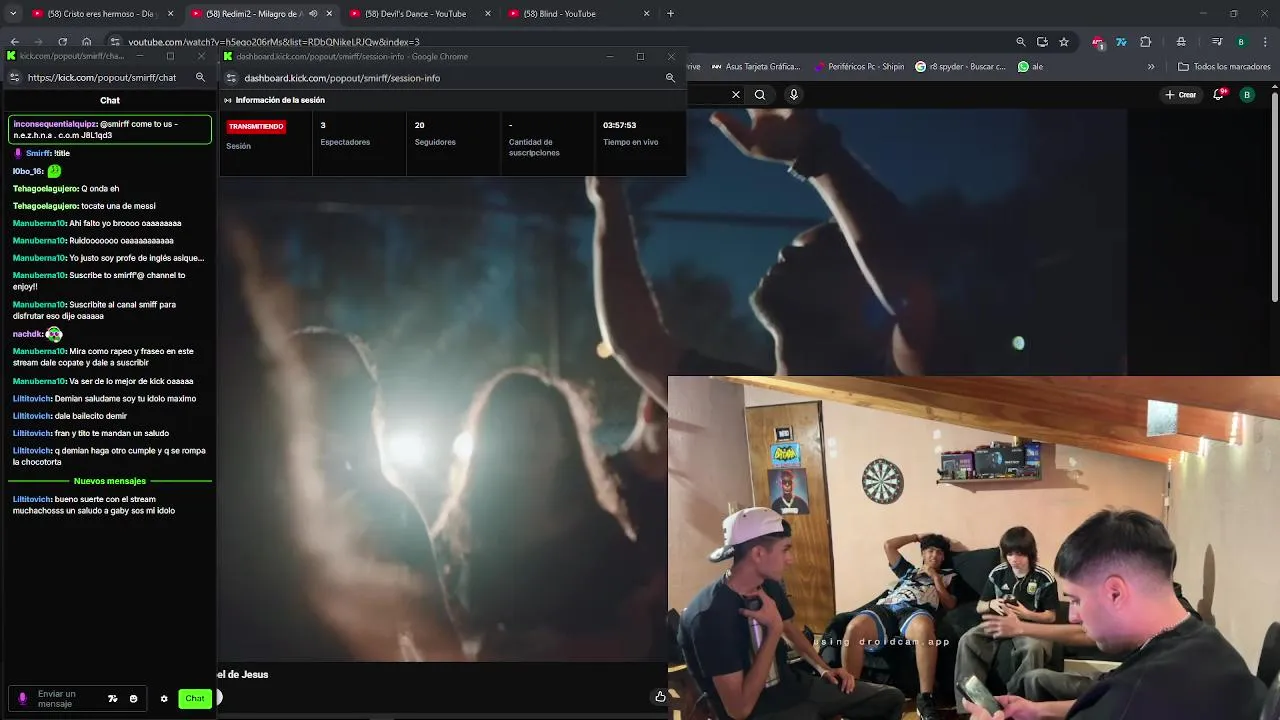The width and height of the screenshot is (1280, 720).
Task: Open YouTube account 'B' avatar
Action: click(x=1247, y=95)
